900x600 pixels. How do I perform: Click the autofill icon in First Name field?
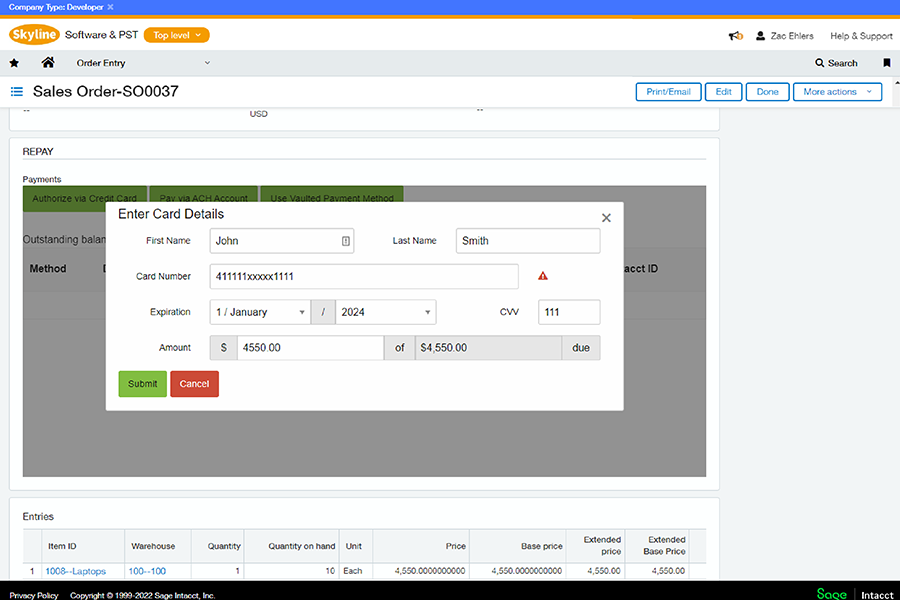pyautogui.click(x=346, y=241)
